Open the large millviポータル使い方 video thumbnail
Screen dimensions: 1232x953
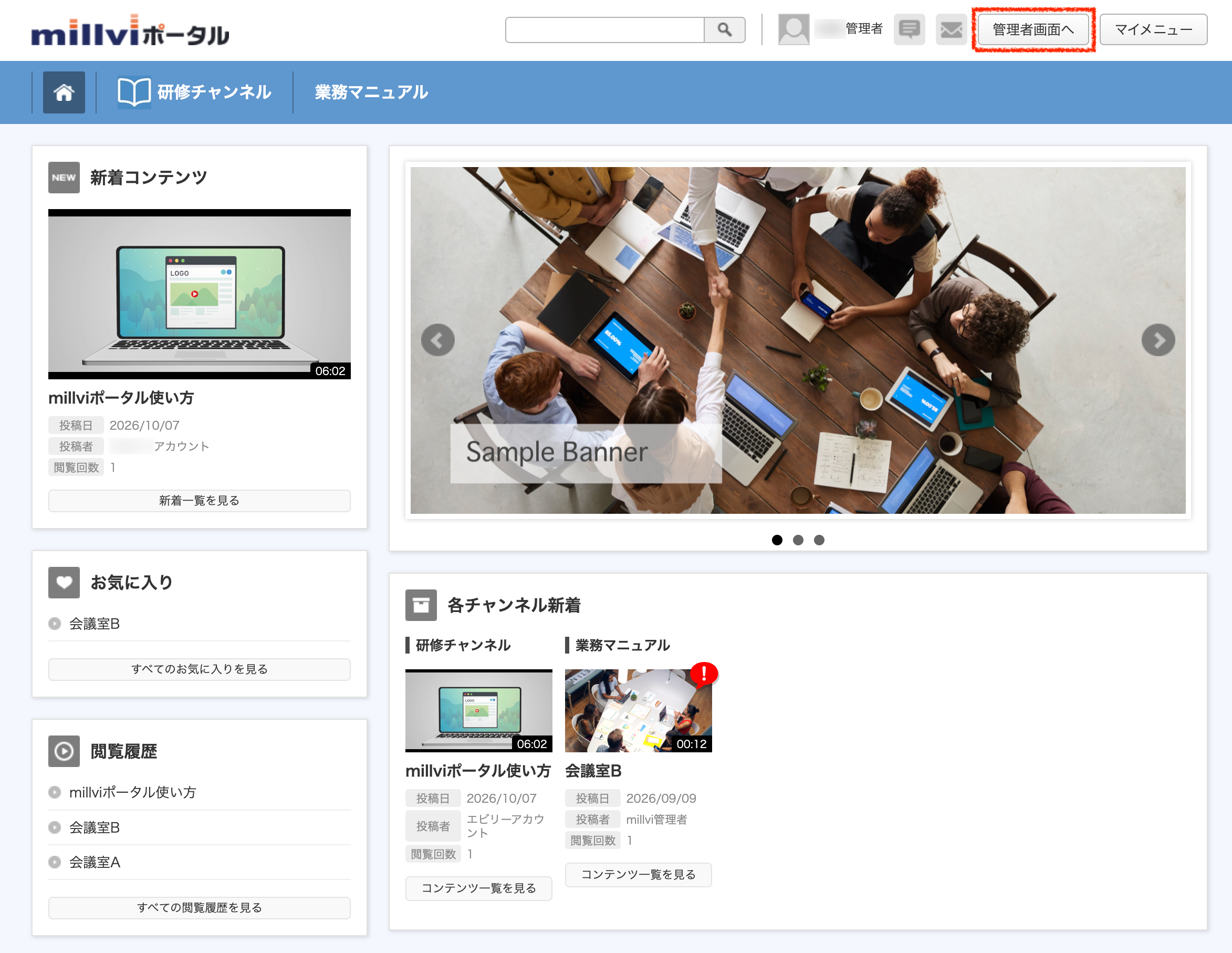(199, 294)
